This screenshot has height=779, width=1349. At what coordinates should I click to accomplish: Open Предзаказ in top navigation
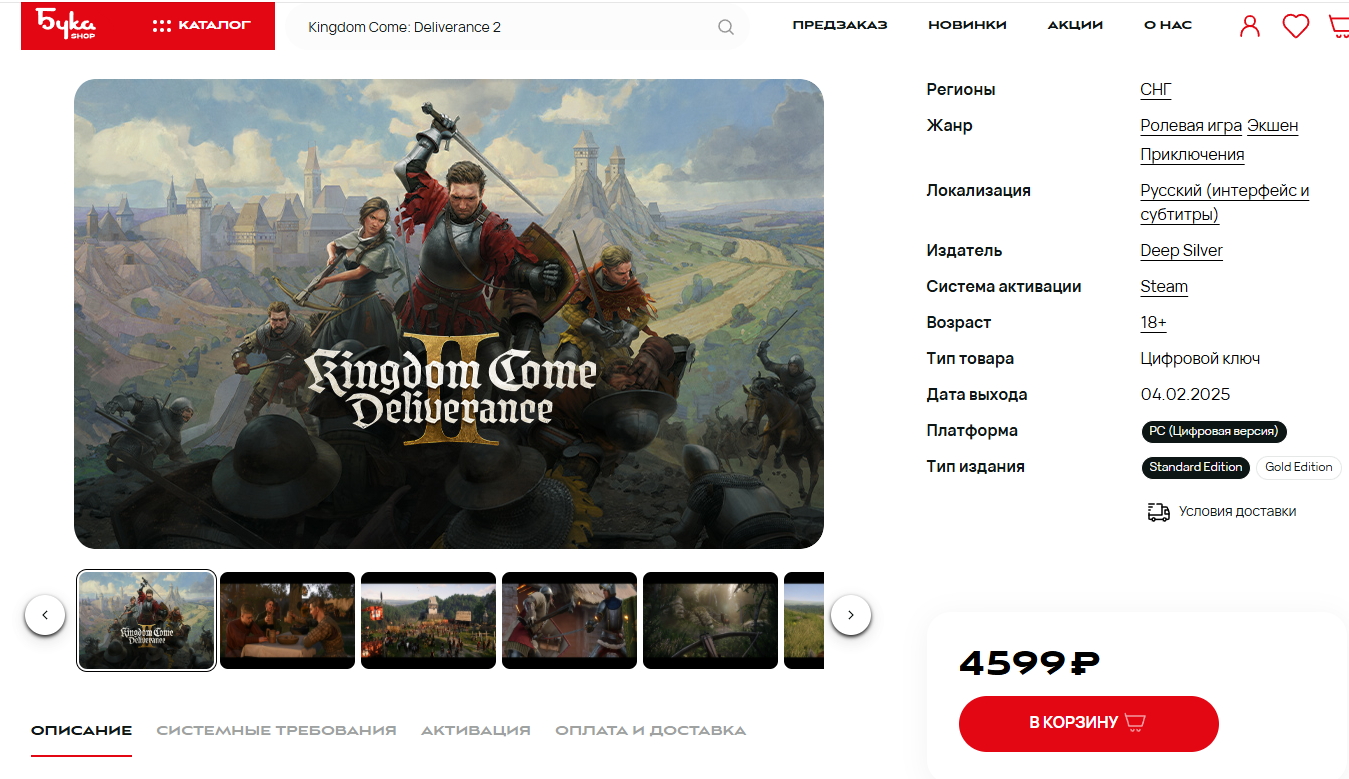(840, 25)
